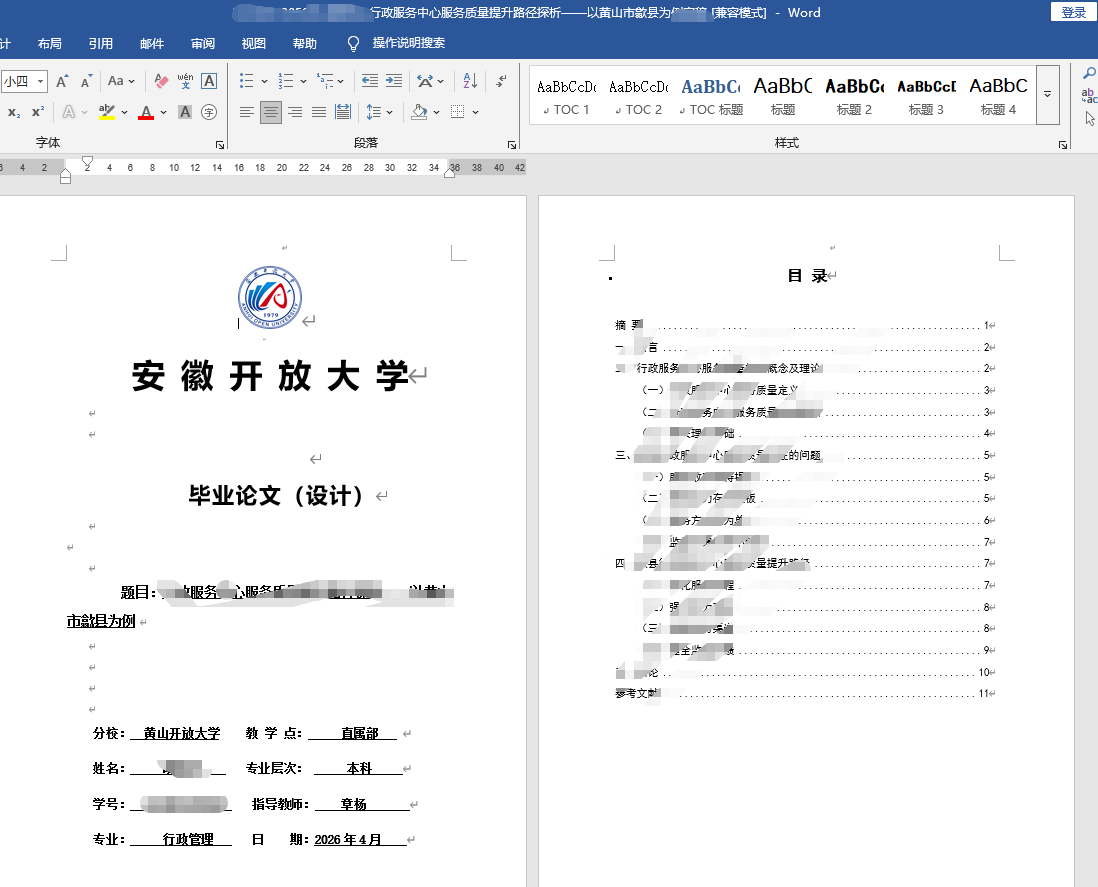Apply TOC 标题 style
1098x887 pixels.
point(711,96)
